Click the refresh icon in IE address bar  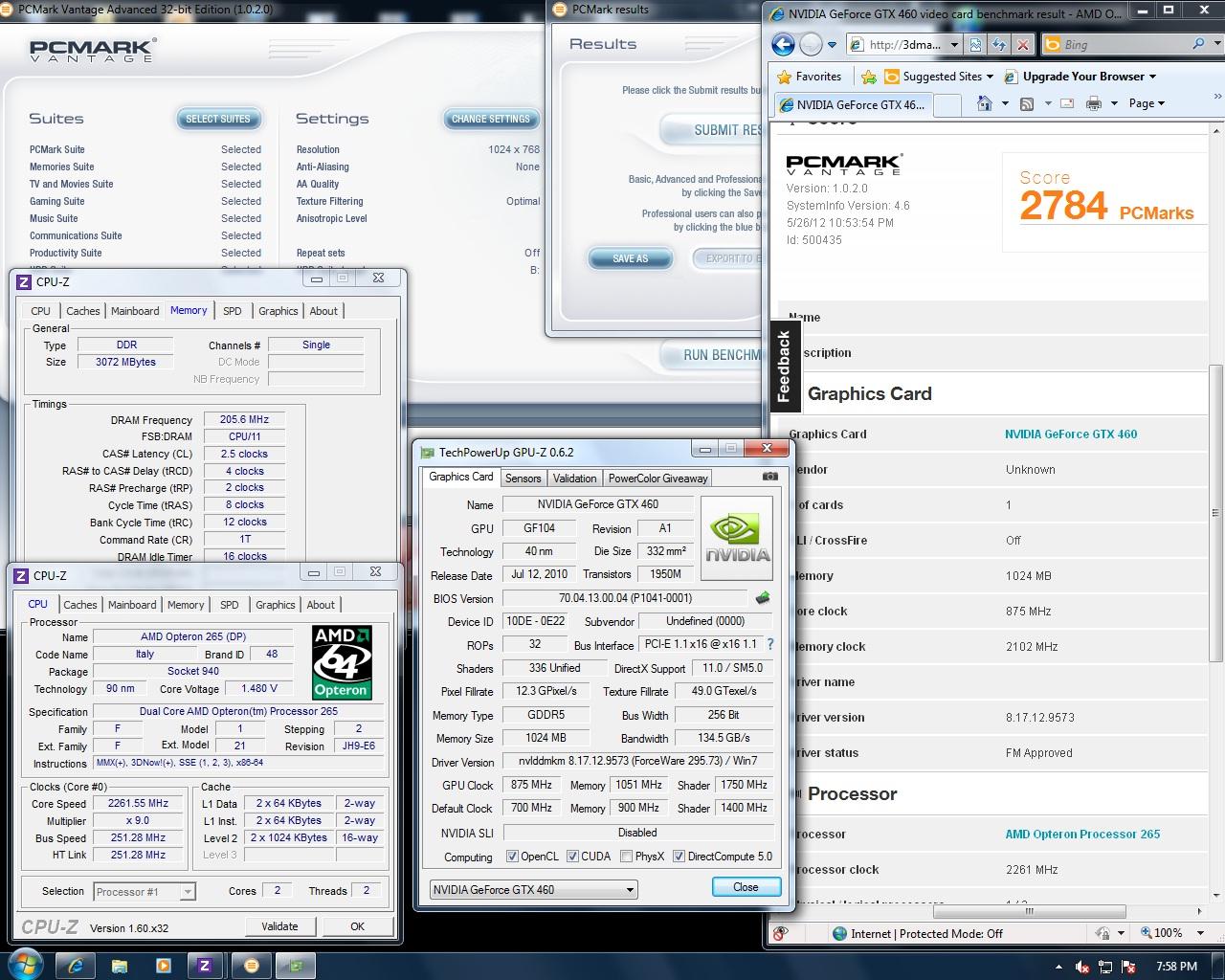click(999, 45)
